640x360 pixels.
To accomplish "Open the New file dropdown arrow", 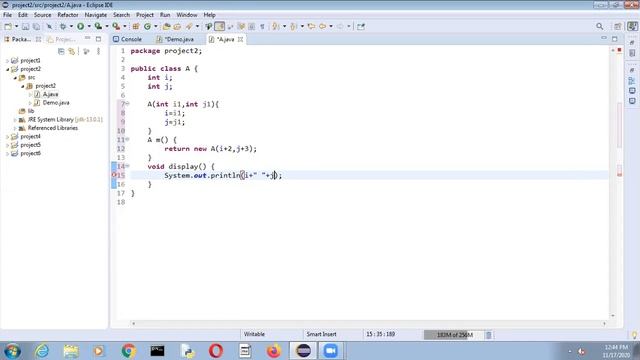I will coord(16,27).
